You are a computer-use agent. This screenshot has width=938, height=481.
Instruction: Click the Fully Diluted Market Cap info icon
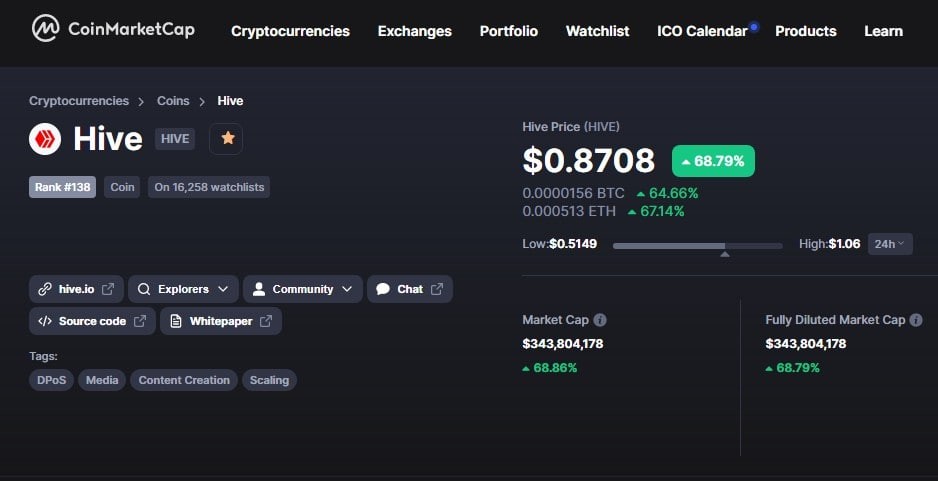tap(915, 320)
